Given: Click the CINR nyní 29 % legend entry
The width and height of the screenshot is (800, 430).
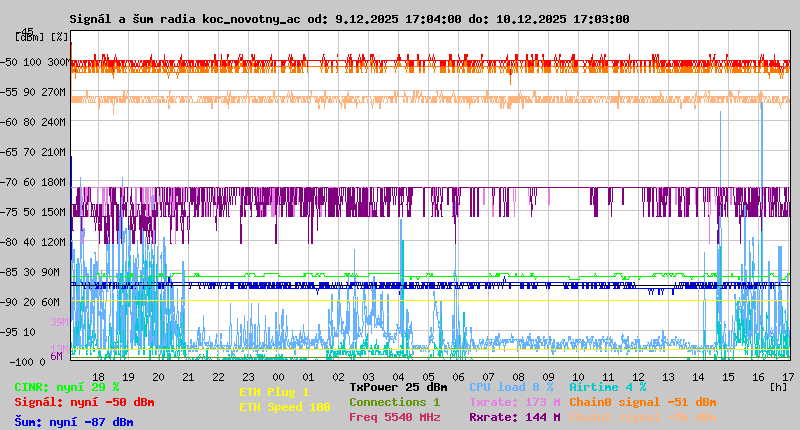Looking at the screenshot, I should pos(67,387).
